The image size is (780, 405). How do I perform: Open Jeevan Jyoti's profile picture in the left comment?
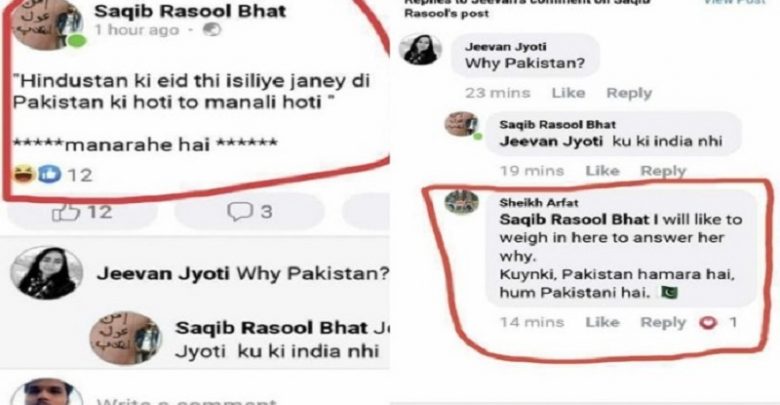coord(46,273)
